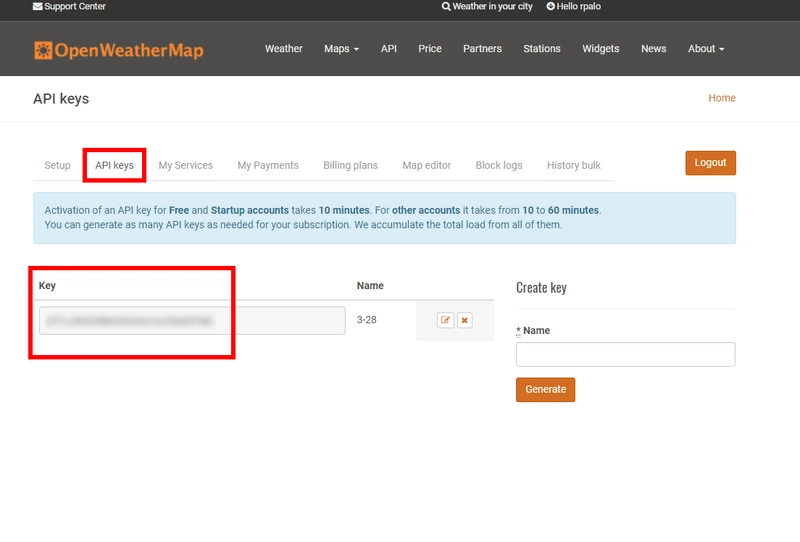
Task: Delete the 3-28 API key with the x icon
Action: (464, 320)
